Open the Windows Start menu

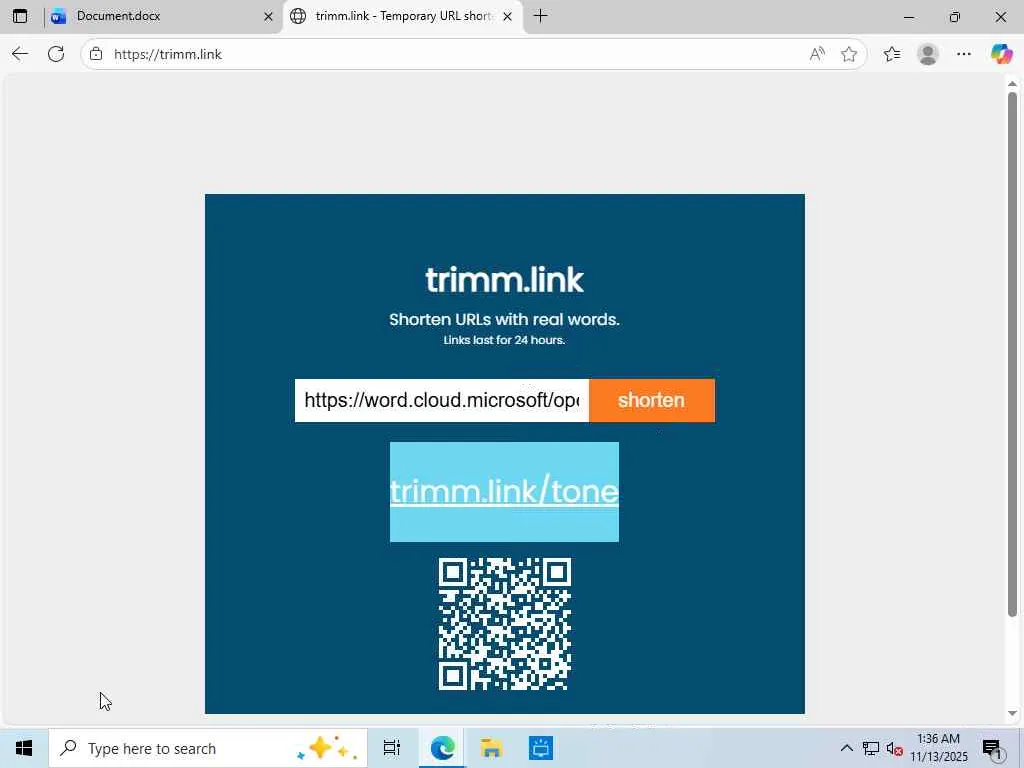point(24,748)
